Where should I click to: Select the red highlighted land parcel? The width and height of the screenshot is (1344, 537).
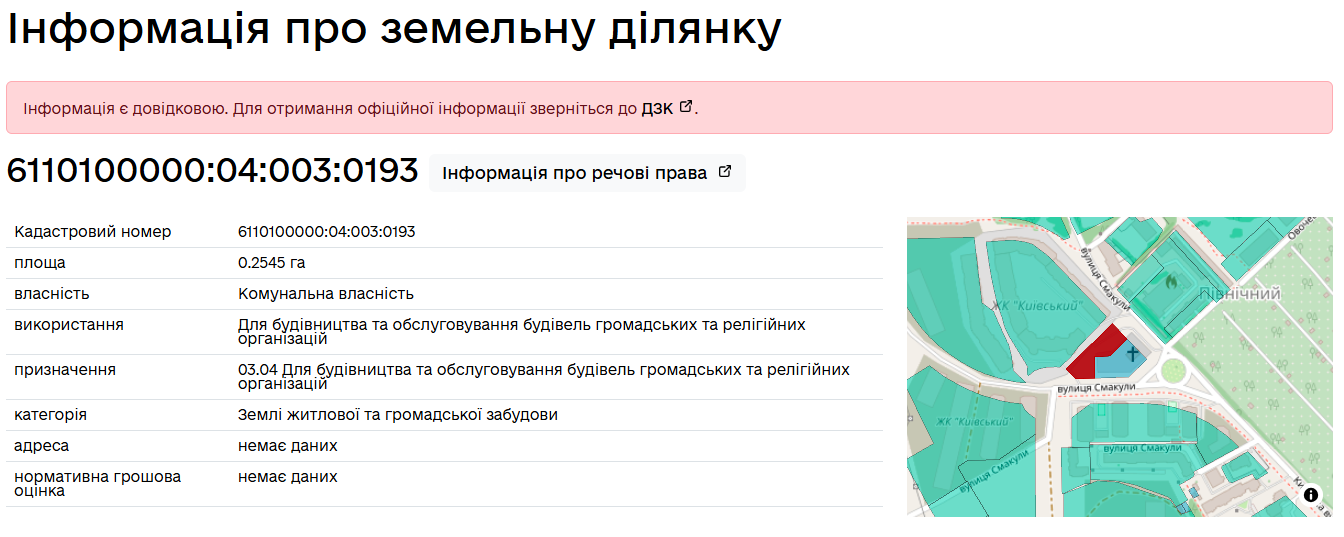tap(1091, 355)
